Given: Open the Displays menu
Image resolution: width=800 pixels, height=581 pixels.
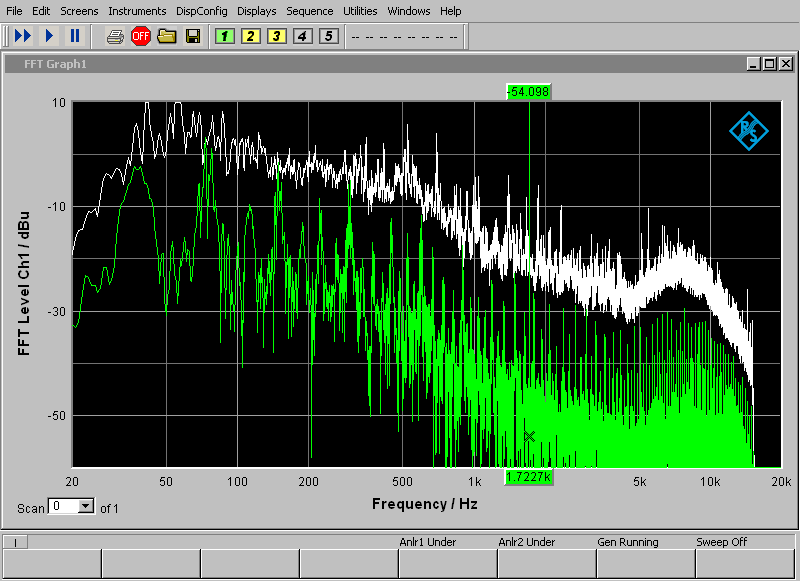Looking at the screenshot, I should click(257, 11).
